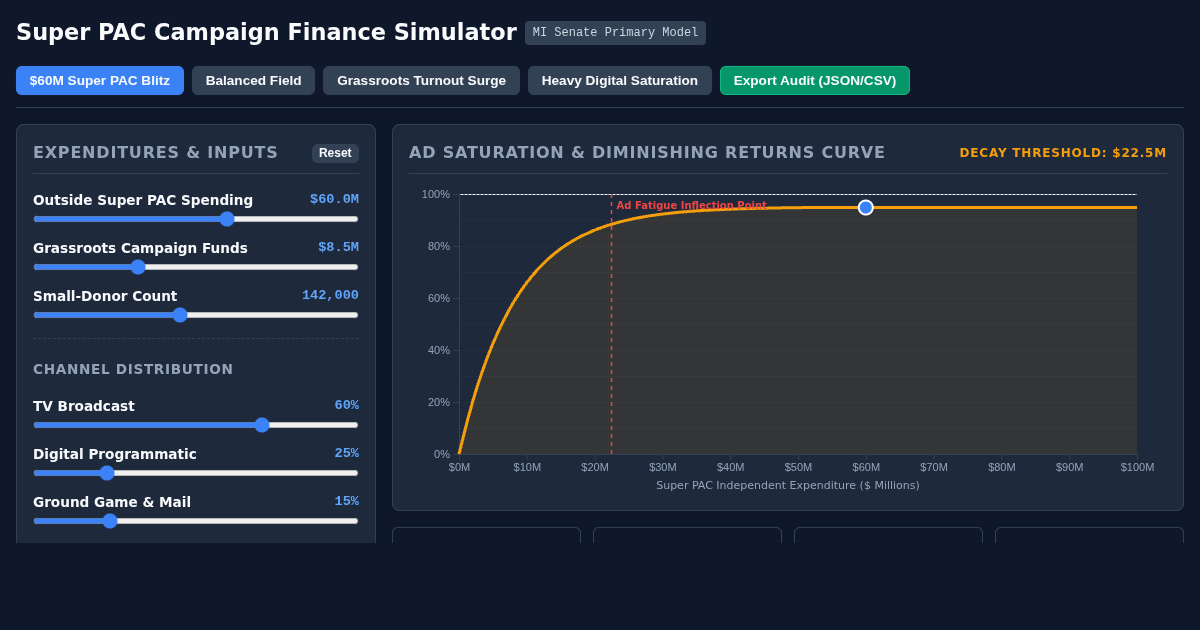Click the 80% y-axis tick label
1200x630 pixels.
(439, 246)
